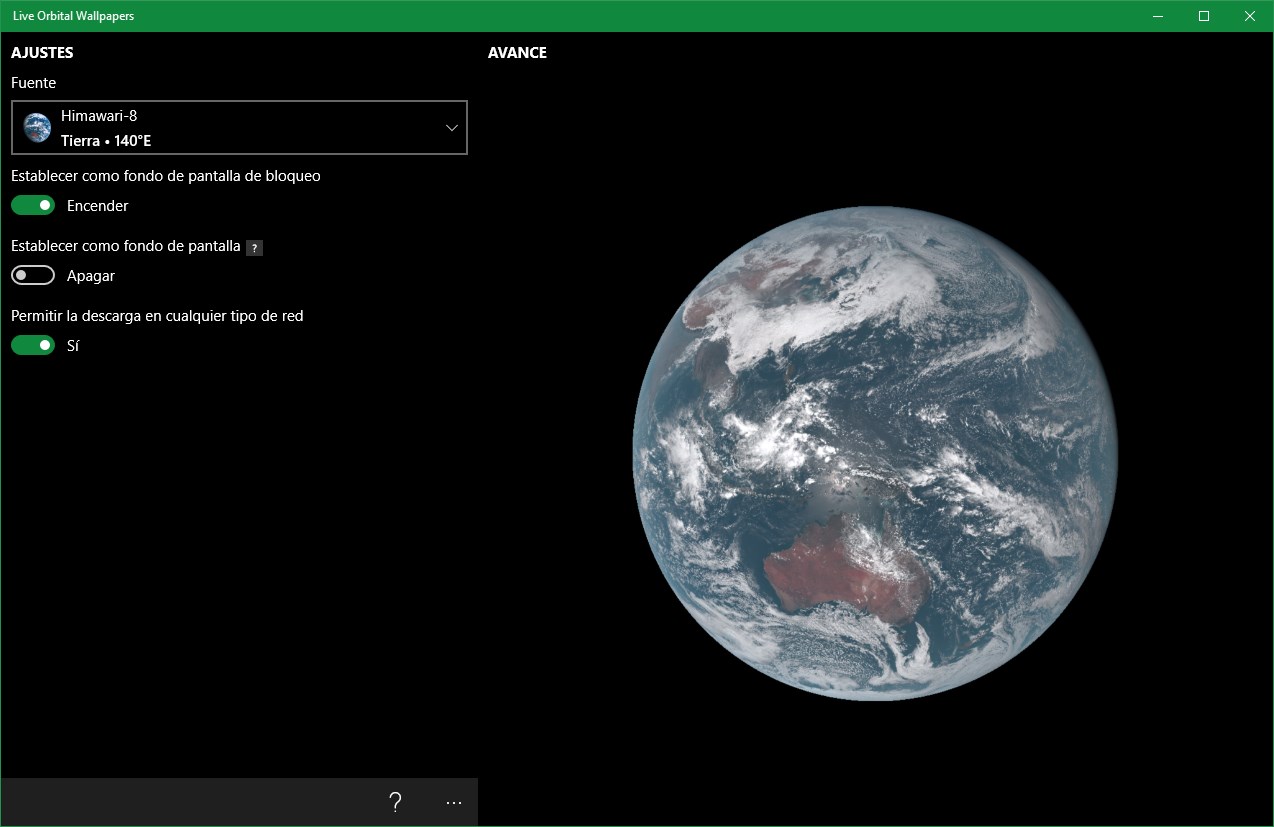The height and width of the screenshot is (827, 1274).
Task: Minimize the Live Orbital Wallpapers window
Action: pyautogui.click(x=1158, y=16)
